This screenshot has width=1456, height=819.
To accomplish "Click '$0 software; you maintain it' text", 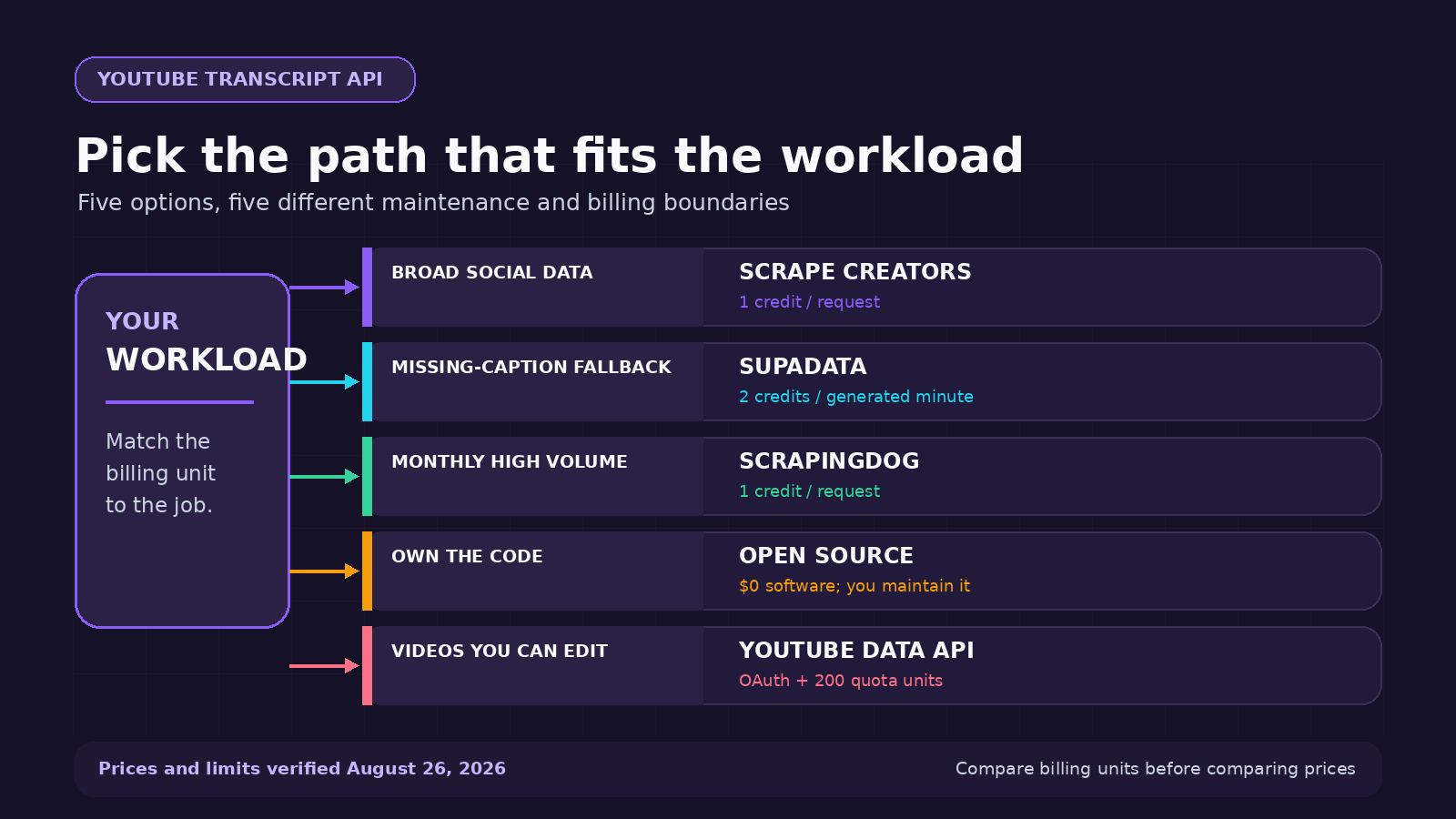I will (x=854, y=586).
